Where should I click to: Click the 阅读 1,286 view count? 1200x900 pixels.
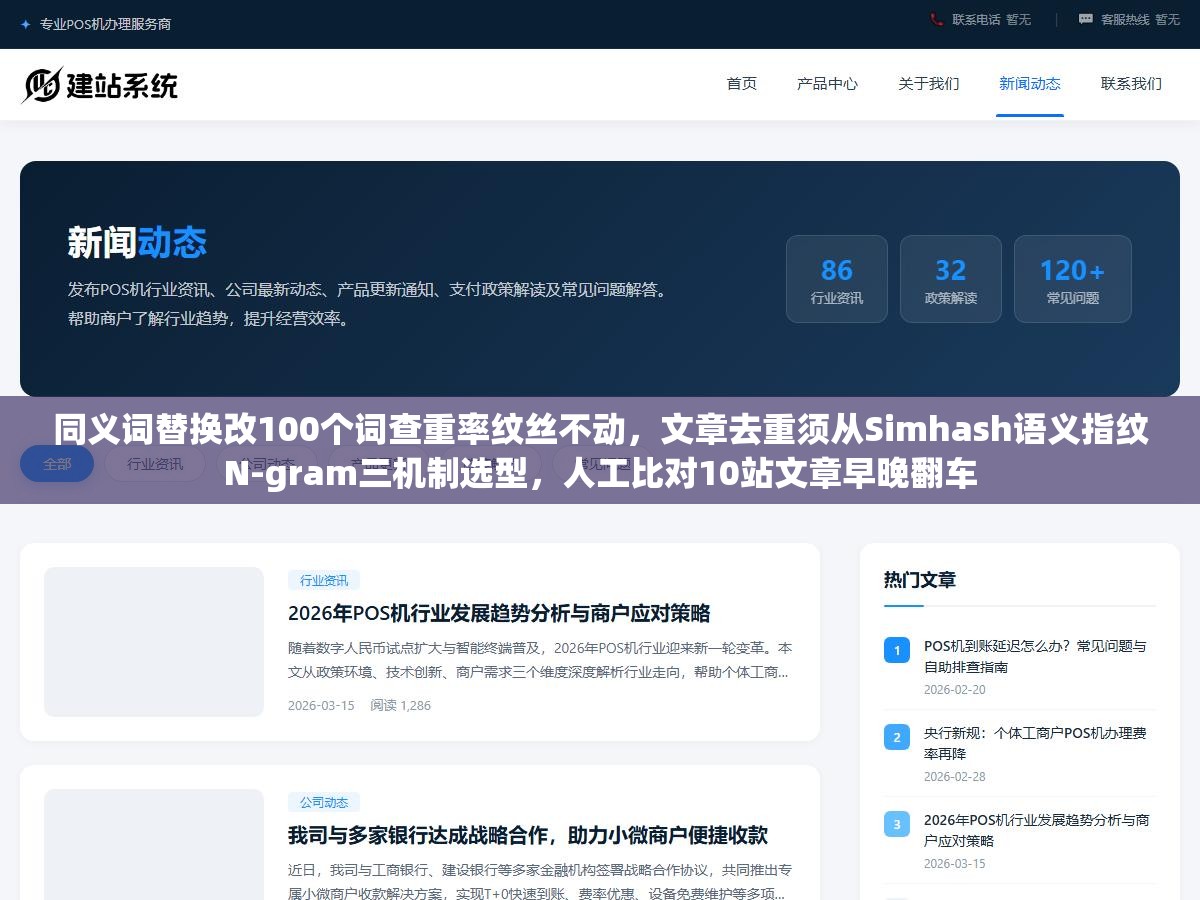point(400,705)
